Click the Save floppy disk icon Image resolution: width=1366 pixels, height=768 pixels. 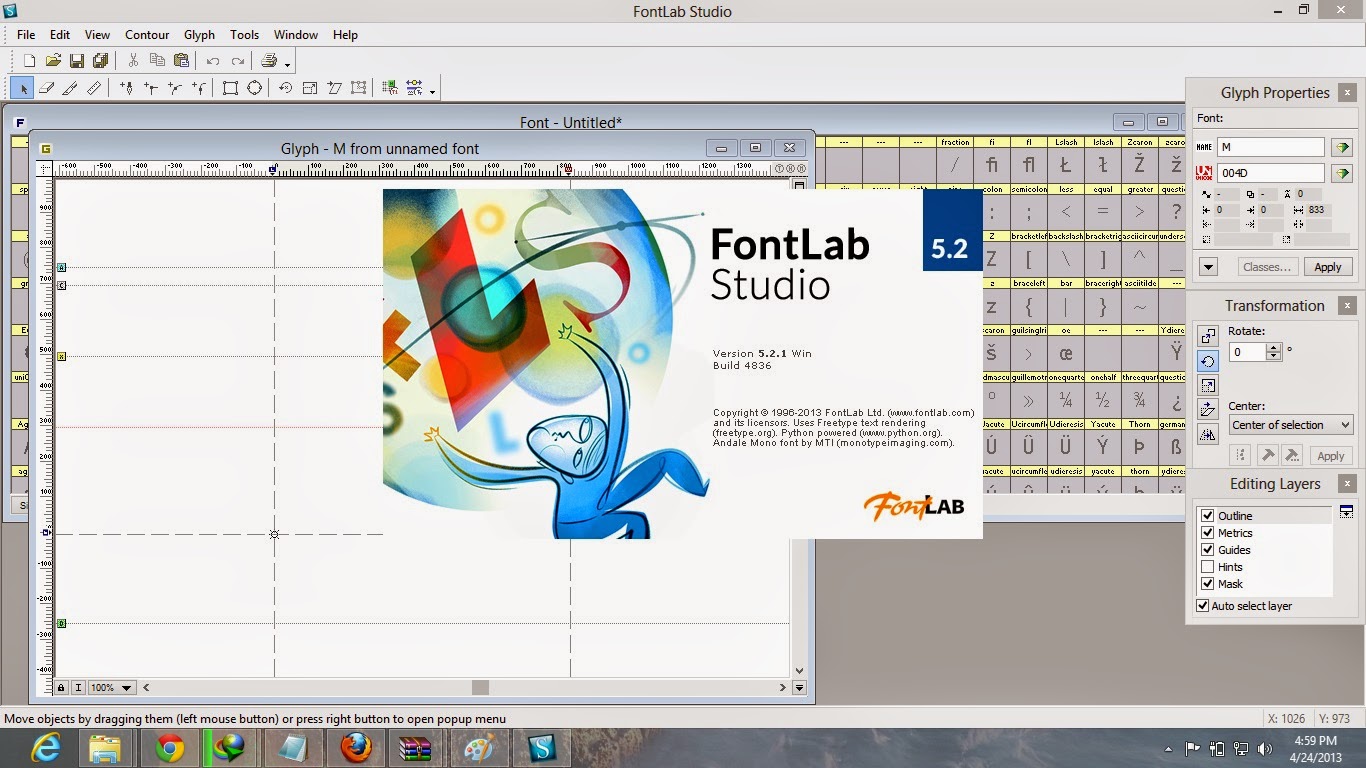tap(78, 61)
